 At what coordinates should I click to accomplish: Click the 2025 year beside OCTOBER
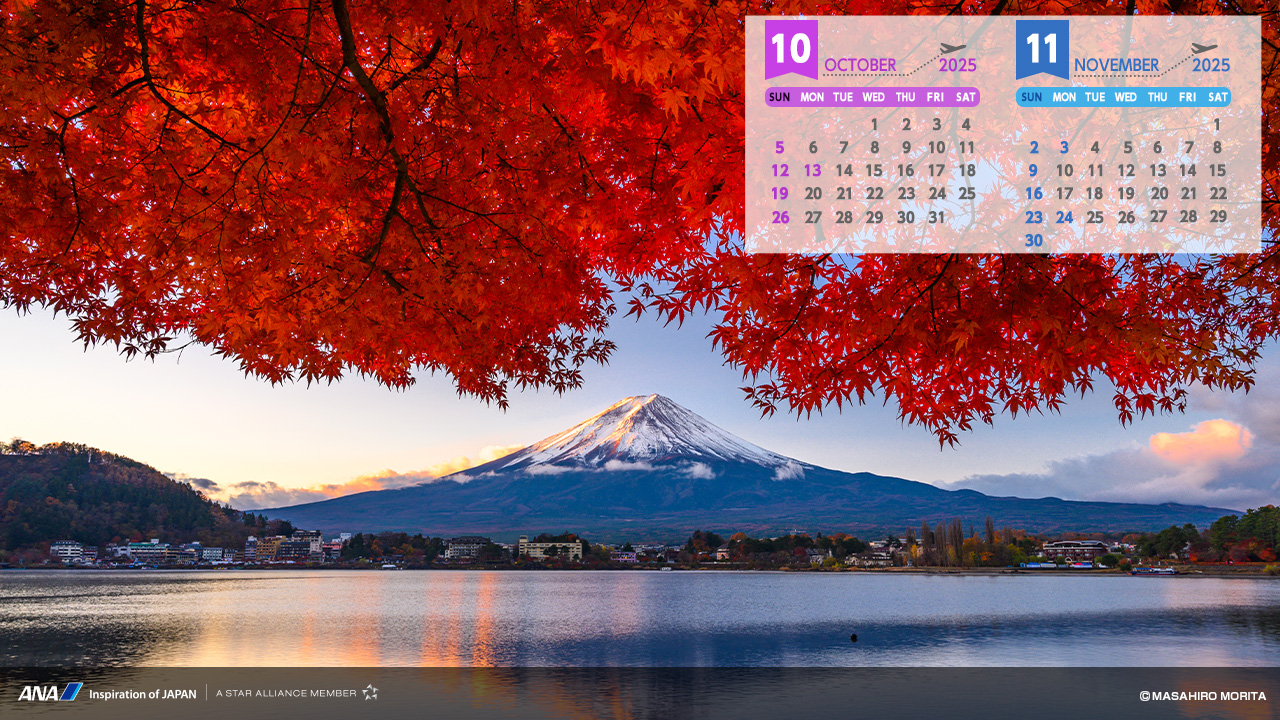click(x=957, y=66)
